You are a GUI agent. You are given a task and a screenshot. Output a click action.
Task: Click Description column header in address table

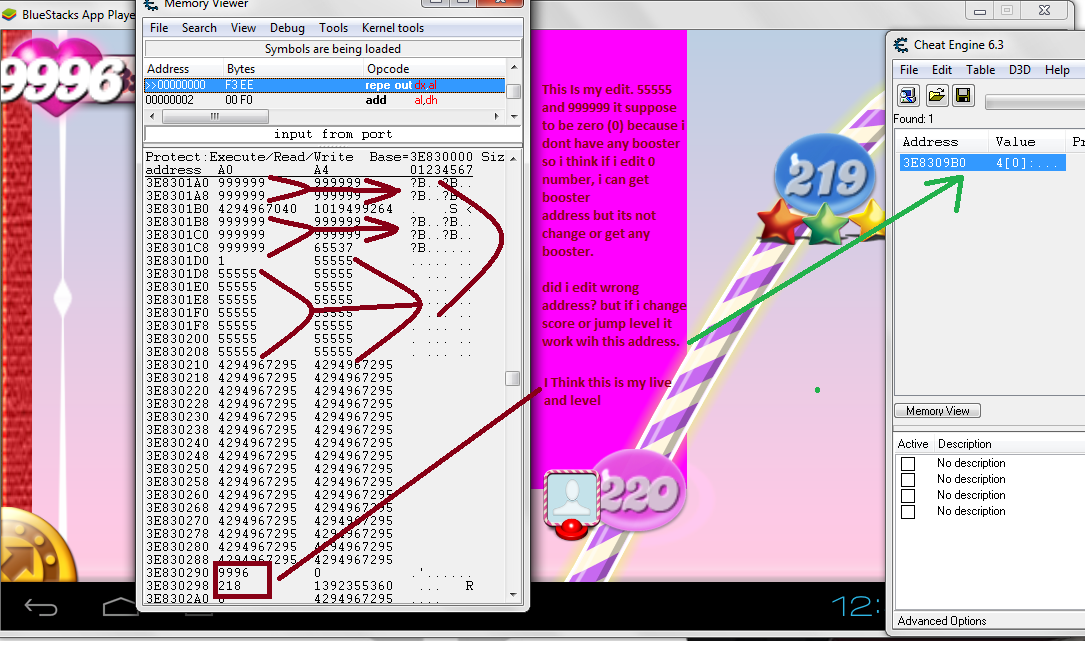pyautogui.click(x=964, y=444)
